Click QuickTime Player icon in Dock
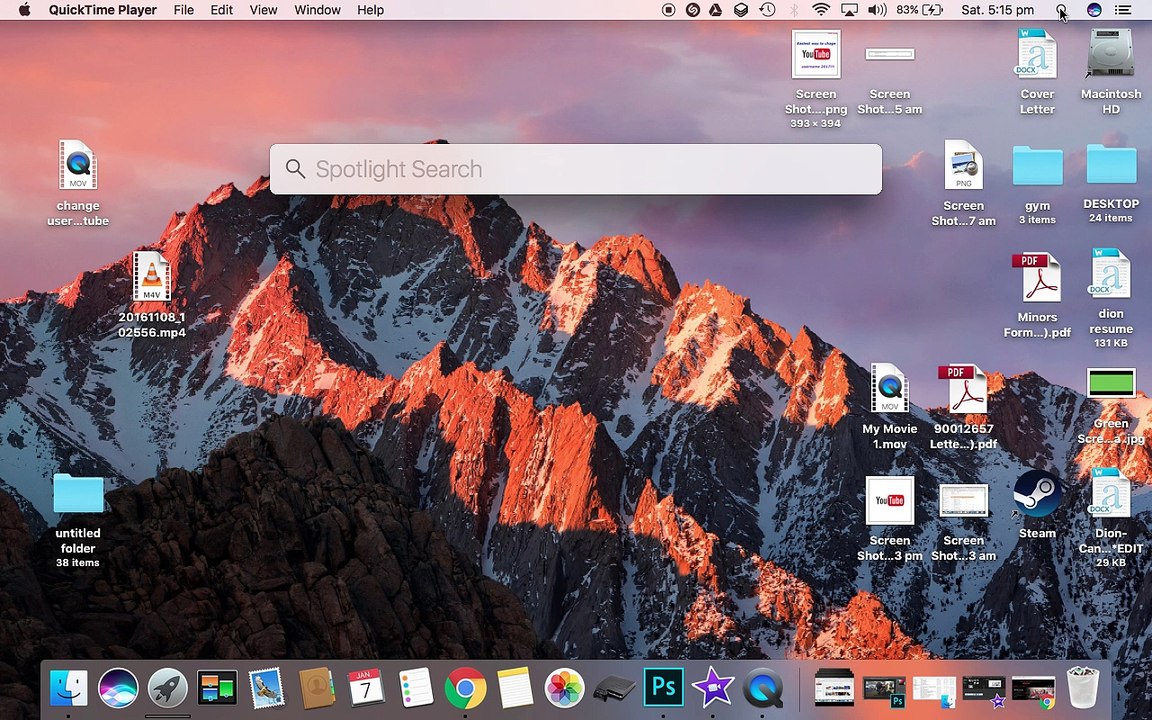1152x720 pixels. click(x=763, y=688)
